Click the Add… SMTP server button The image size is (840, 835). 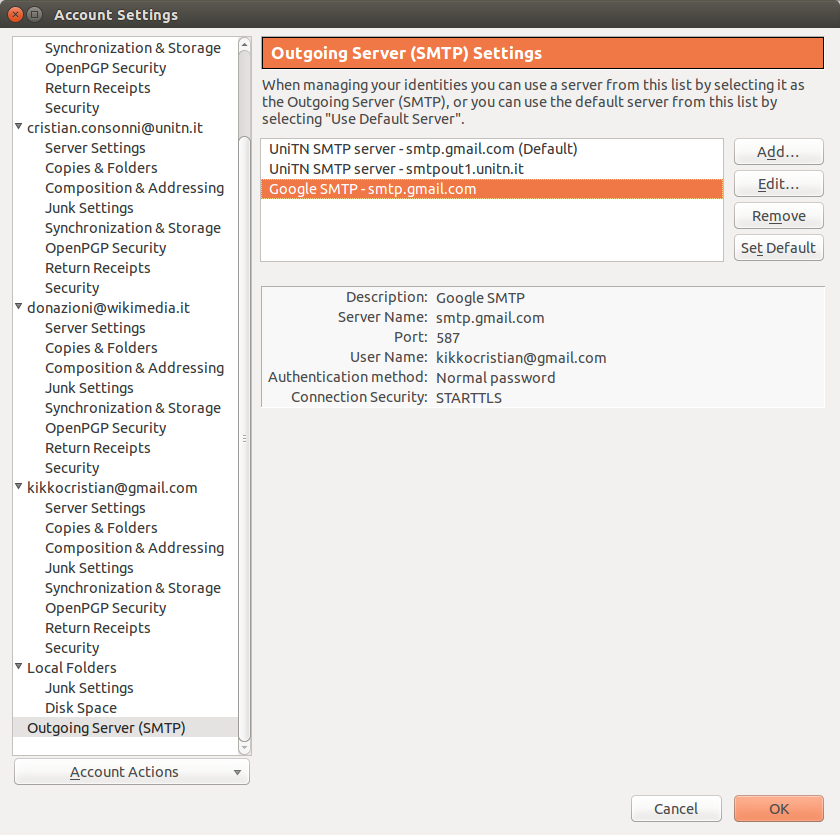pyautogui.click(x=778, y=152)
